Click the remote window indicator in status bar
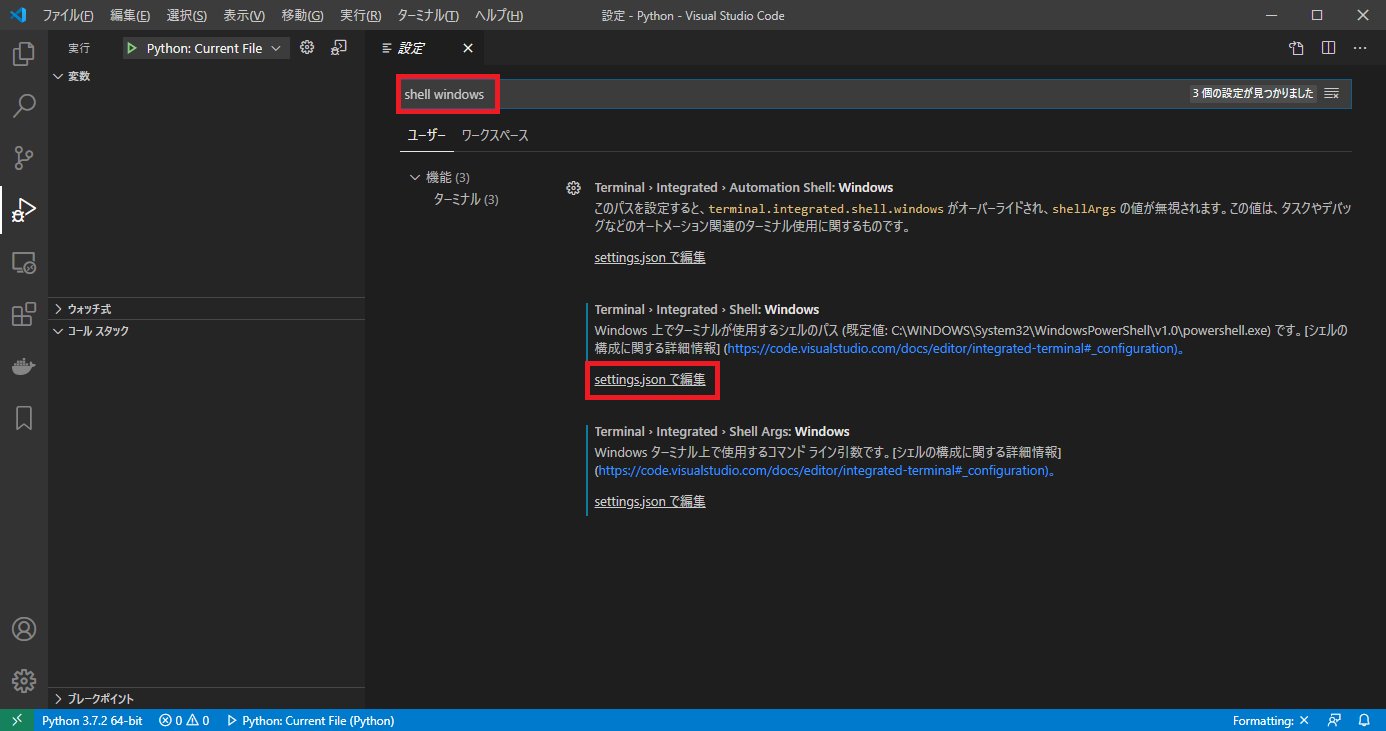Viewport: 1386px width, 731px height. tap(16, 720)
